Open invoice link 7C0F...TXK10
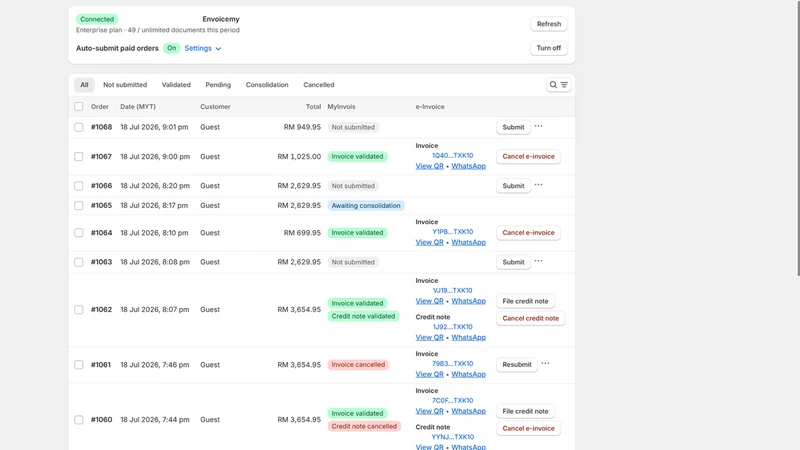The image size is (800, 450). [453, 401]
